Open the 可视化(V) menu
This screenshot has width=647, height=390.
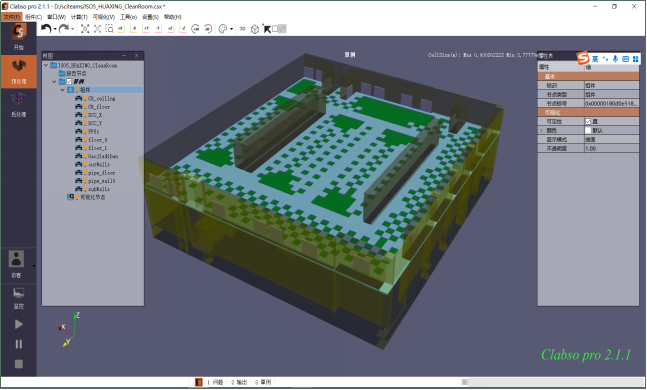(x=104, y=17)
